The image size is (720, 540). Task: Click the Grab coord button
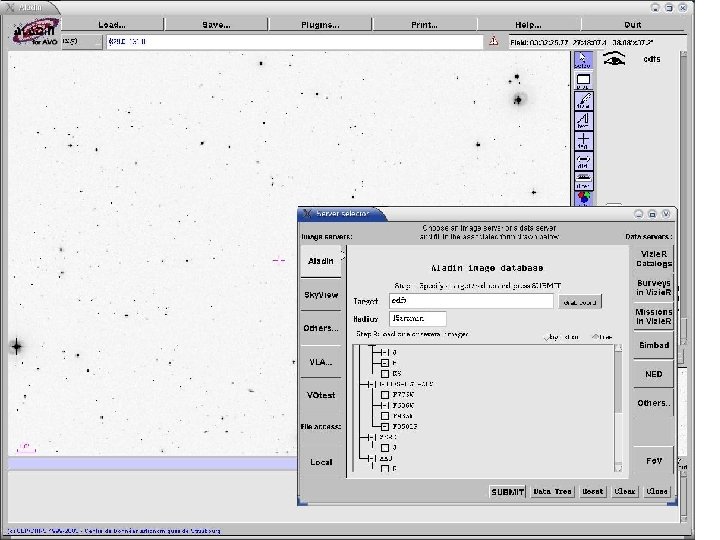click(580, 302)
